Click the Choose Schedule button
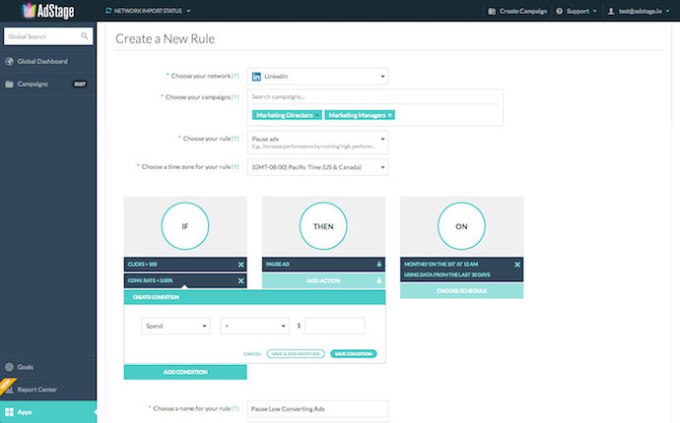680x423 pixels. tap(461, 291)
